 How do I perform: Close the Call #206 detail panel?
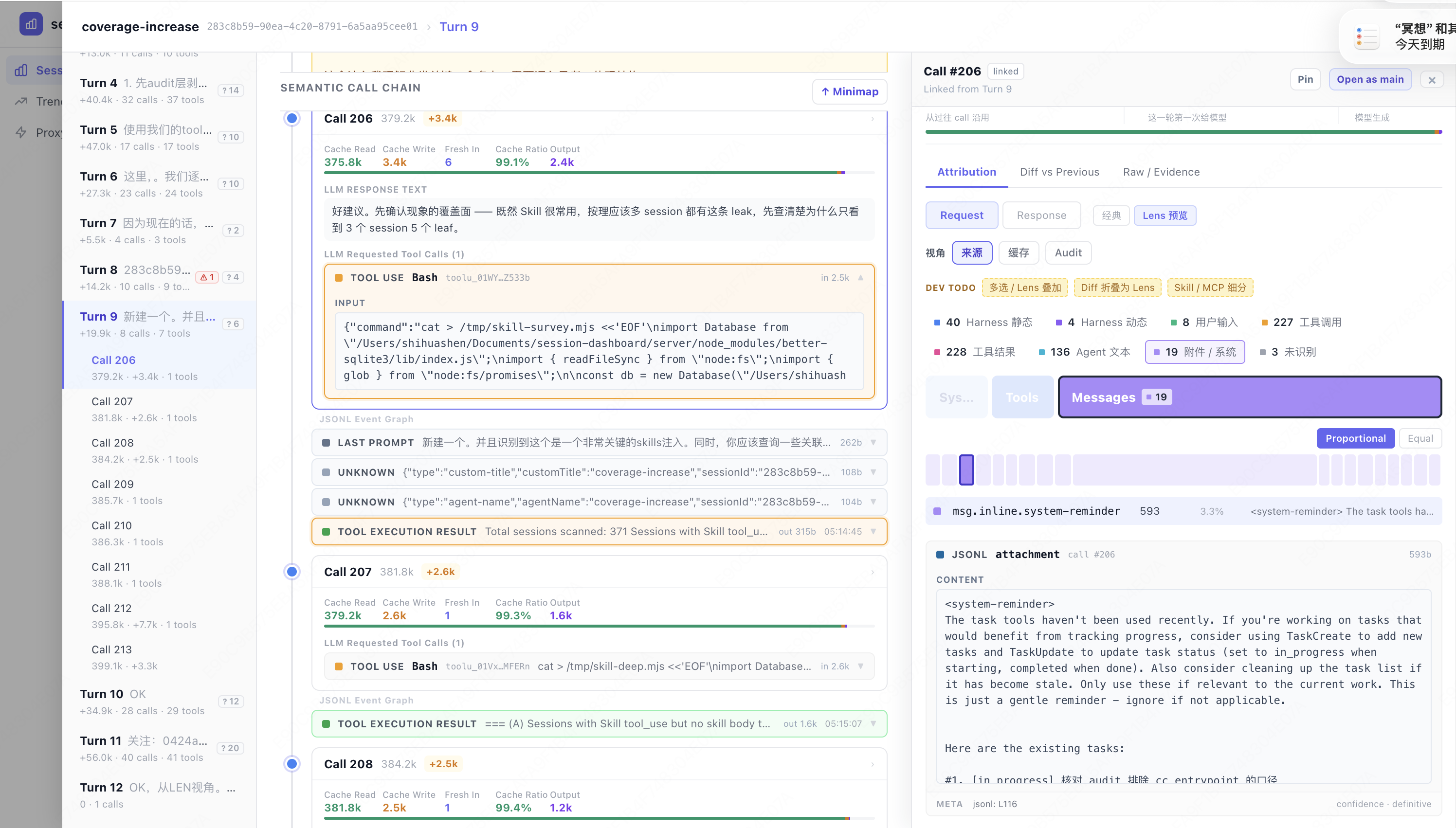pyautogui.click(x=1432, y=80)
